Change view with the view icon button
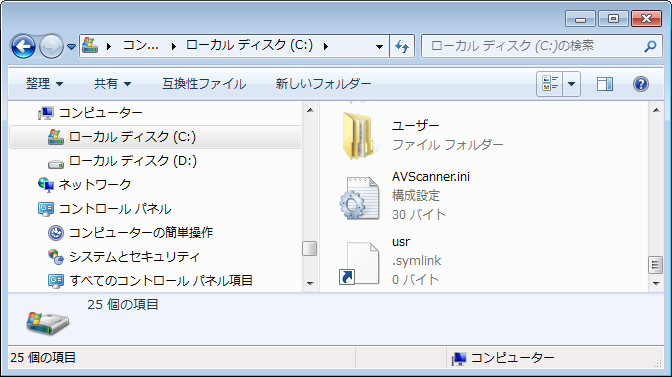672x377 pixels. point(550,84)
